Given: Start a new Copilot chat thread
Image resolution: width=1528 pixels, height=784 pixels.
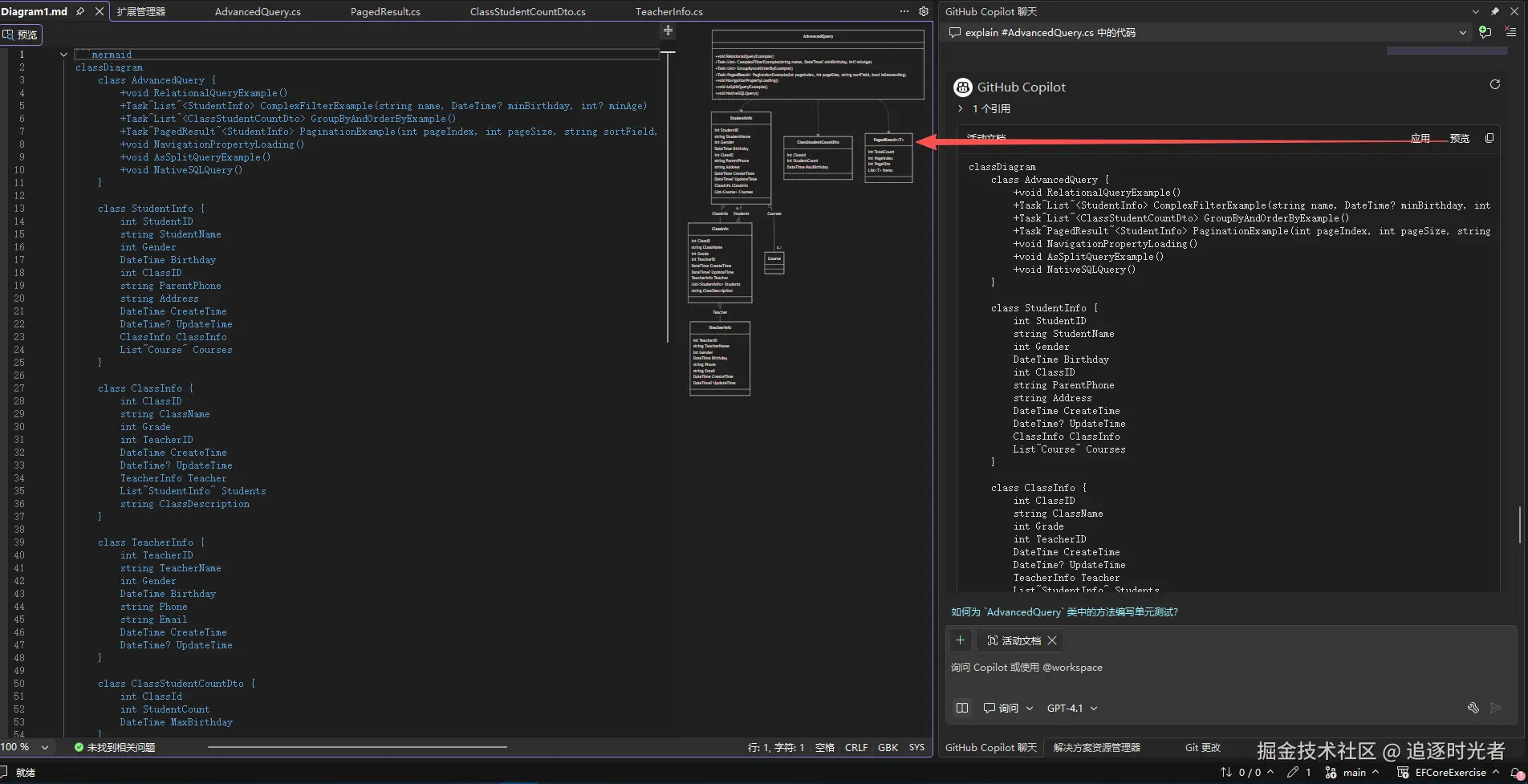Looking at the screenshot, I should point(1485,32).
